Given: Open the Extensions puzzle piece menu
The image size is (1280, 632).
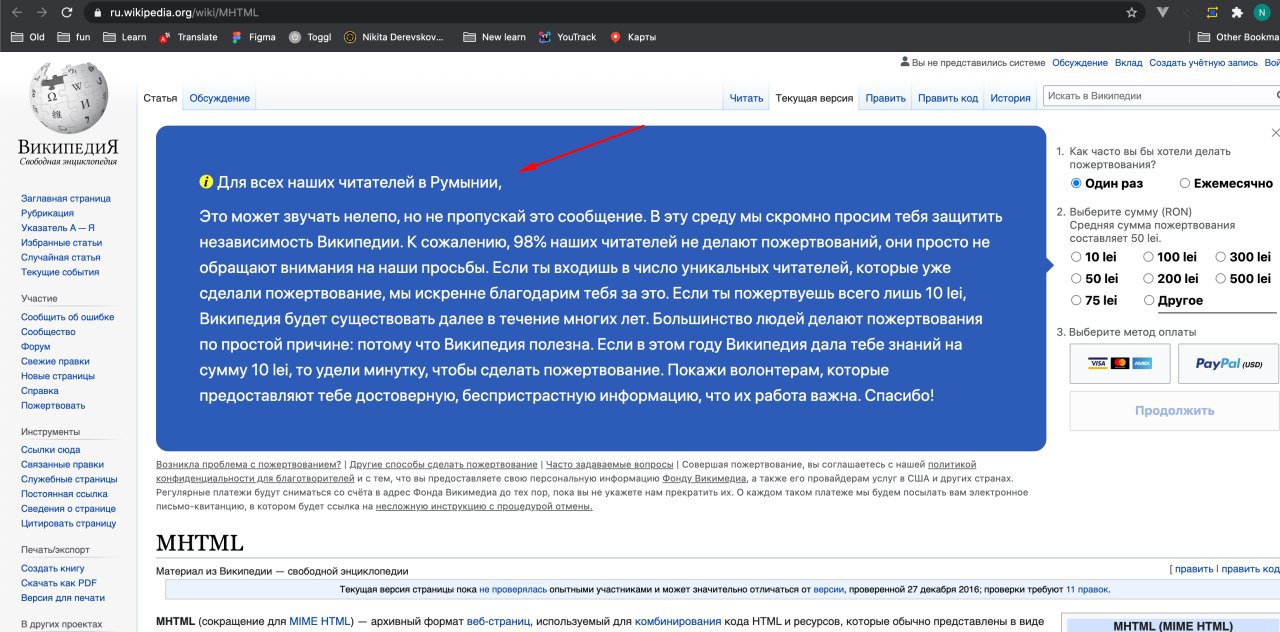Looking at the screenshot, I should click(1237, 13).
